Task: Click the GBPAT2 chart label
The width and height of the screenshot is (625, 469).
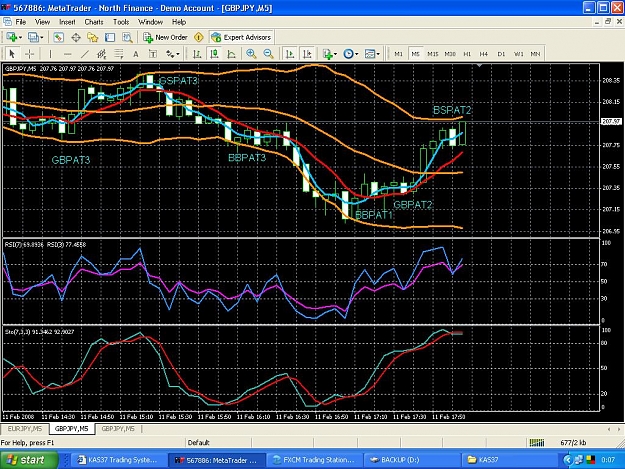Action: [413, 205]
